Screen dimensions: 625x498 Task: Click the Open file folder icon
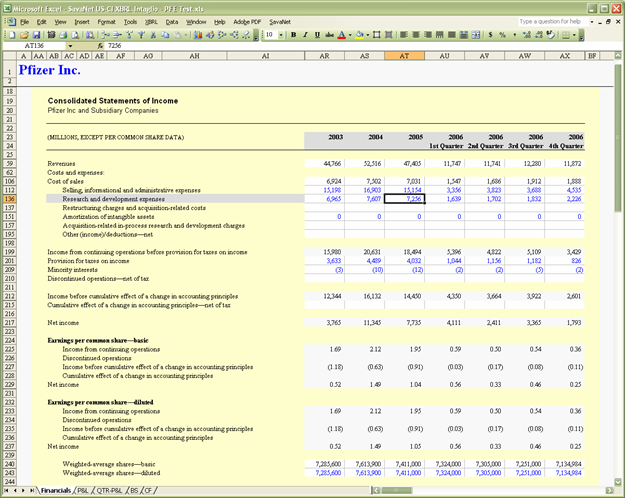pyautogui.click(x=24, y=35)
